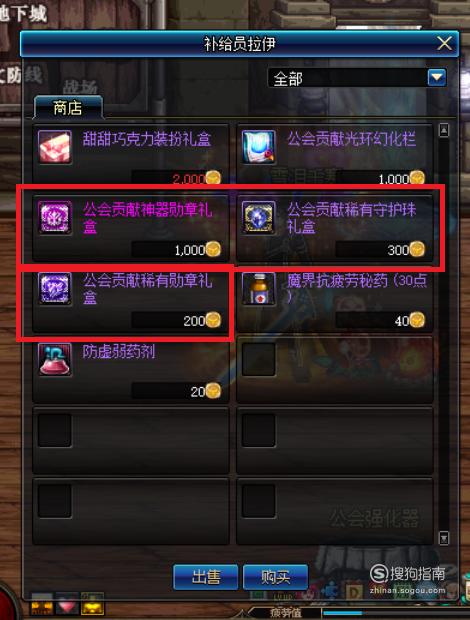This screenshot has width=470, height=620.
Task: Select the 甜甜巧克力装扮礼盒 gift box icon
Action: (55, 147)
